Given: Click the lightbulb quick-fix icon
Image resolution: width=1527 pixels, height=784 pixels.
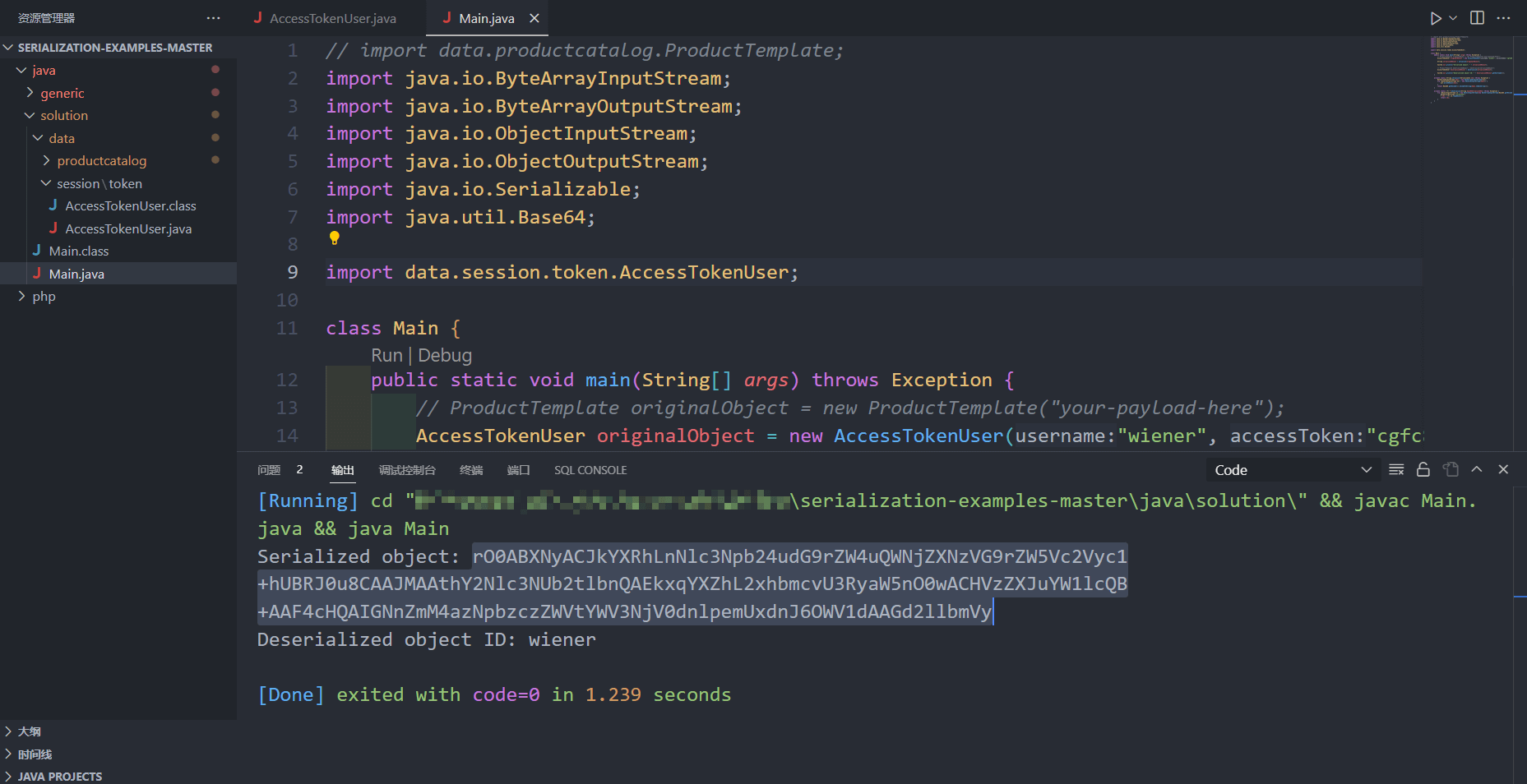Looking at the screenshot, I should click(x=334, y=238).
